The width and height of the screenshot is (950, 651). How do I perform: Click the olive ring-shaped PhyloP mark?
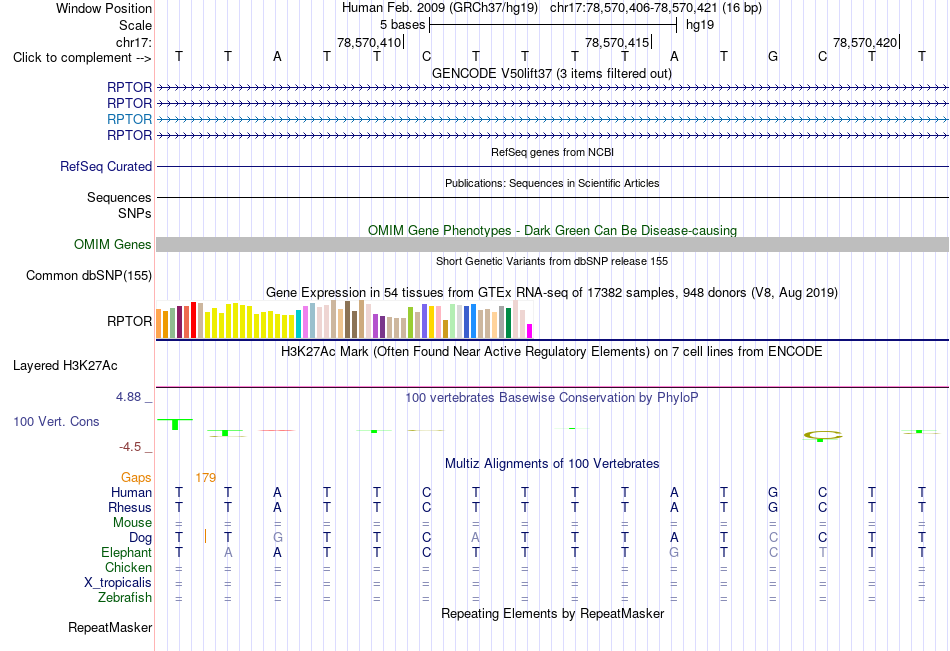822,435
